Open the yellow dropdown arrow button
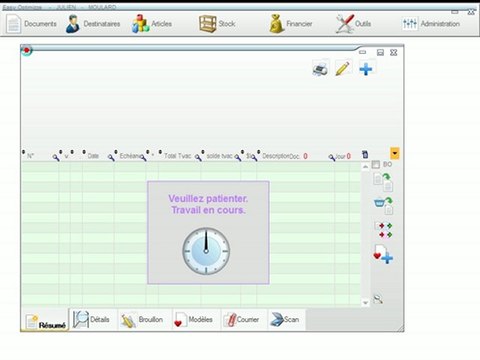 [x=395, y=154]
